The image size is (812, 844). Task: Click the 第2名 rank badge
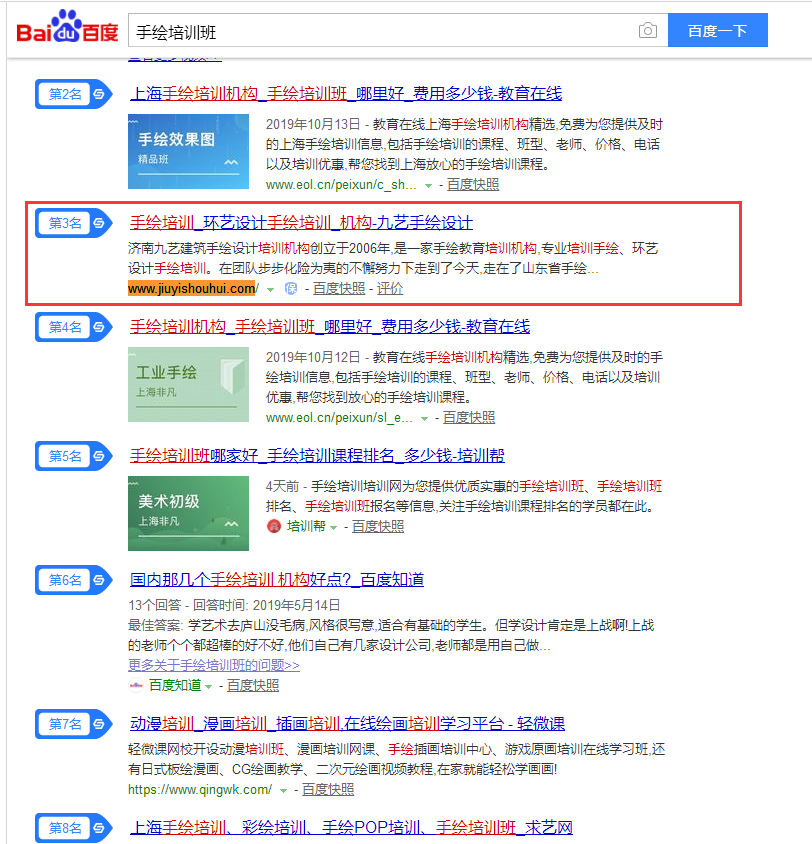[73, 94]
